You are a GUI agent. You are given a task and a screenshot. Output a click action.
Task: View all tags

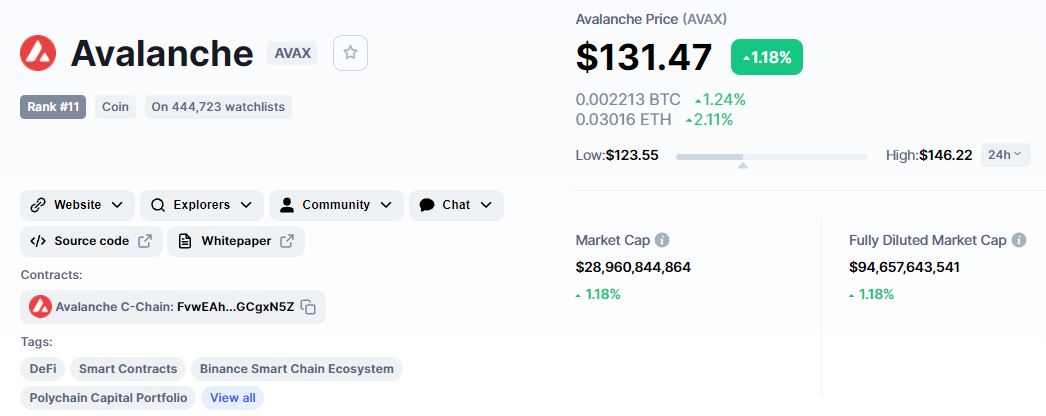click(232, 398)
